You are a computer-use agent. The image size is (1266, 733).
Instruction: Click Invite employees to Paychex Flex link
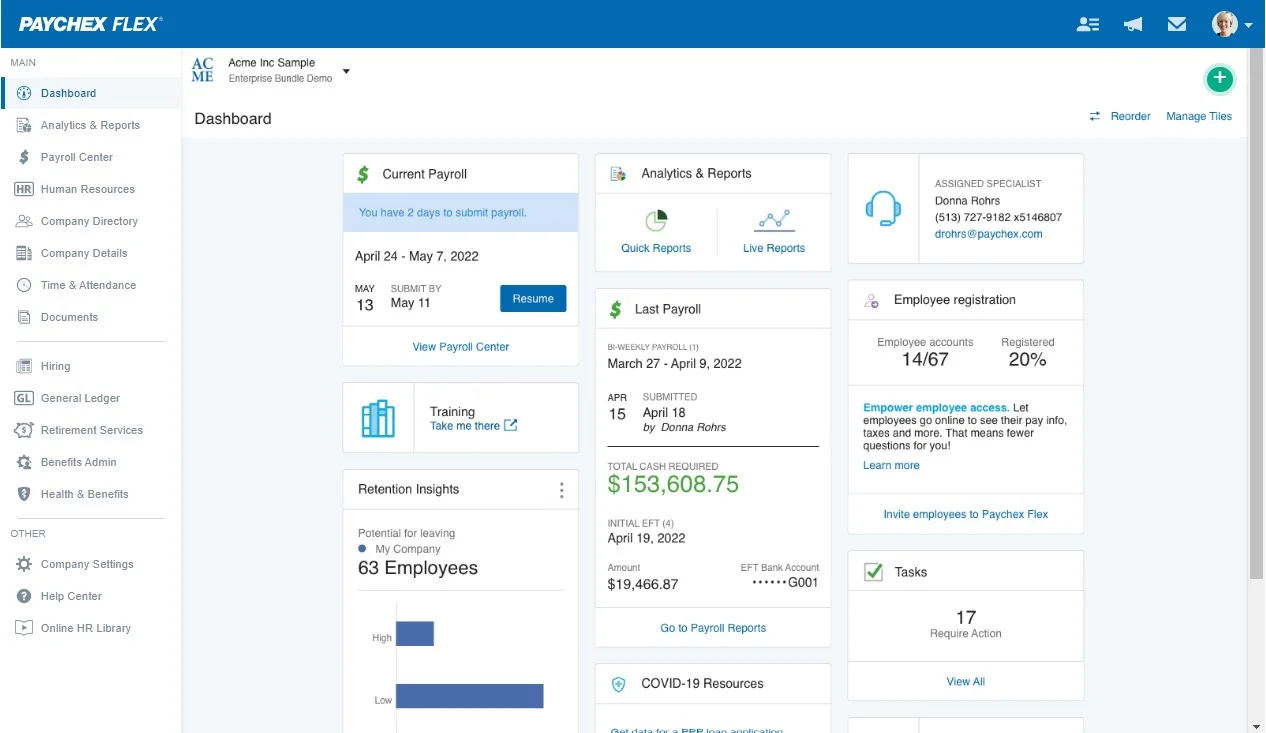(965, 514)
